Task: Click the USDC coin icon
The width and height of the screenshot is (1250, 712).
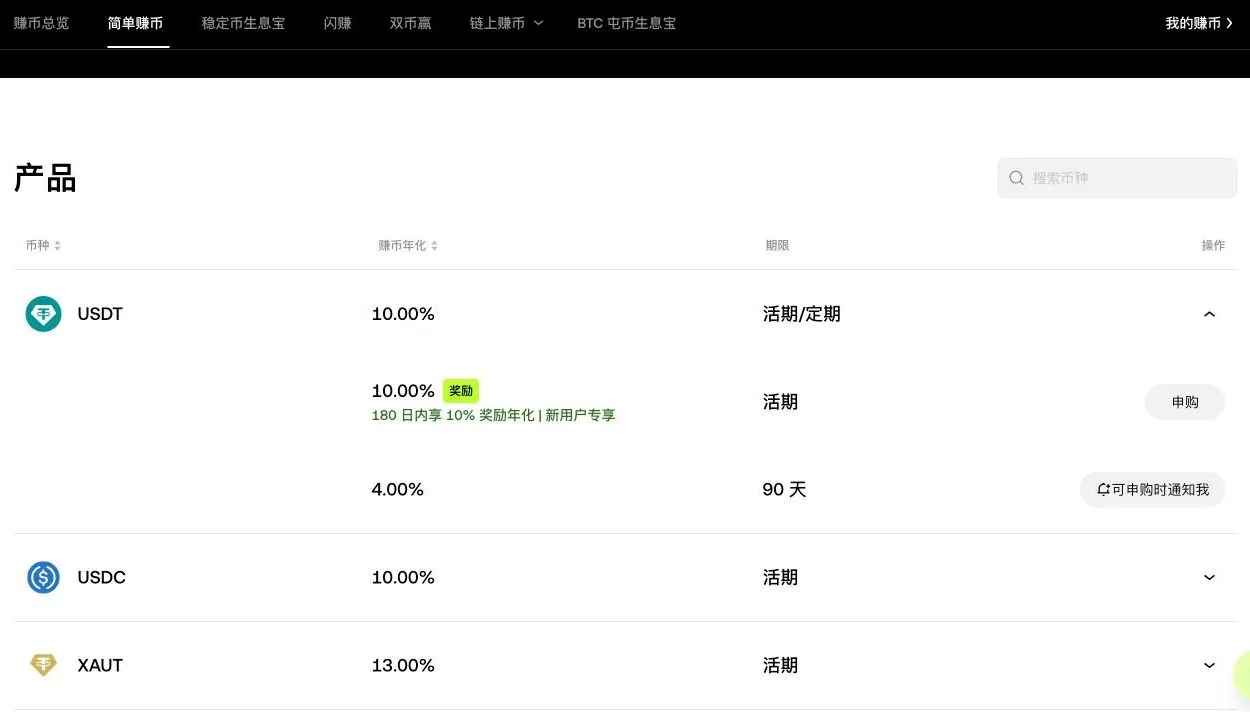Action: (43, 578)
